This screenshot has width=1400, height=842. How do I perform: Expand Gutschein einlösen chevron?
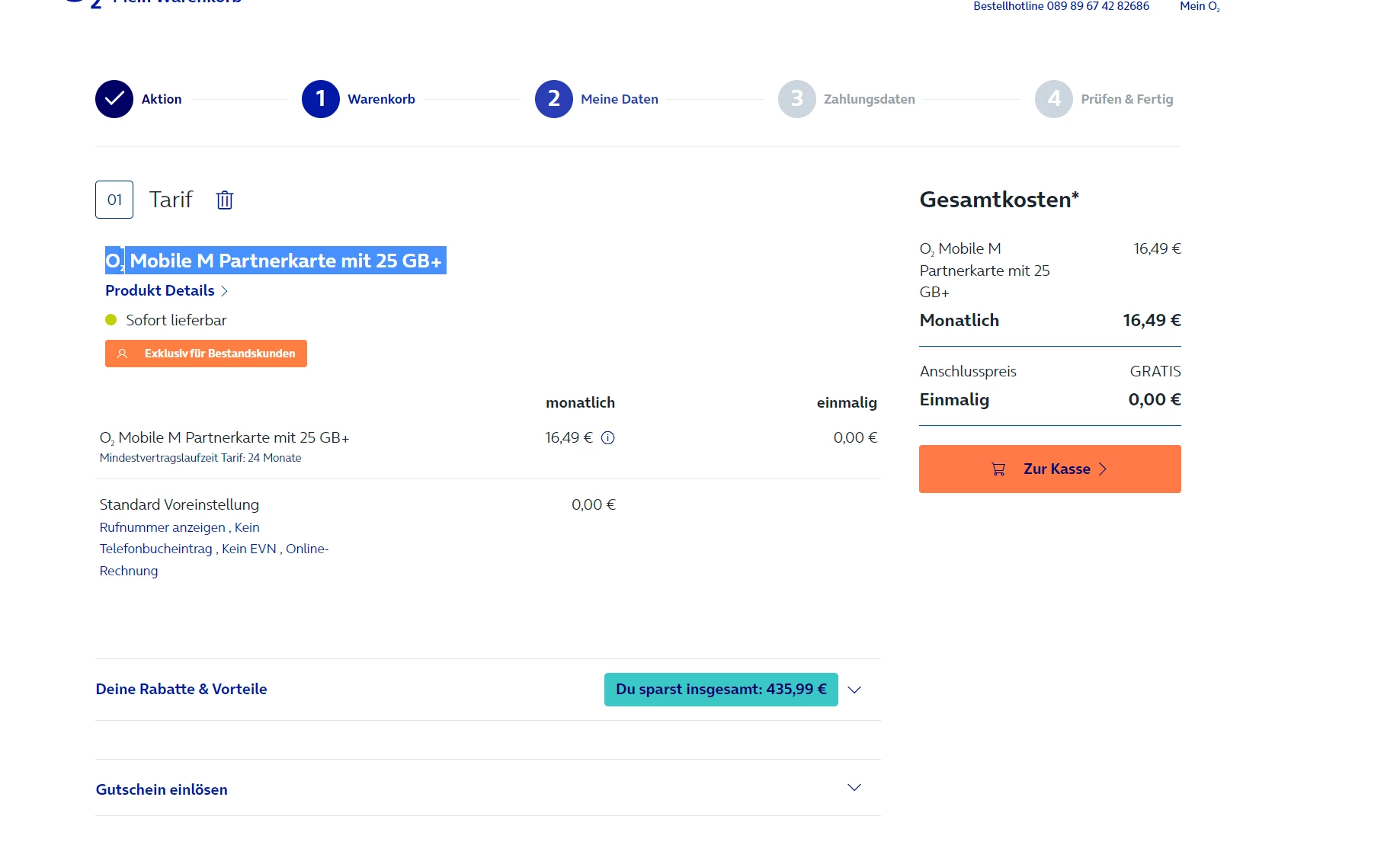click(854, 788)
